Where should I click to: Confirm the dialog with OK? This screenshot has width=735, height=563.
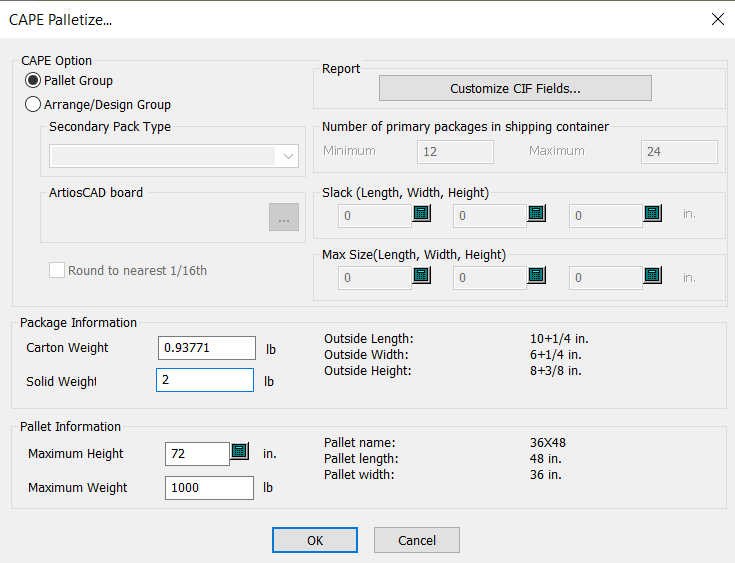coord(315,540)
